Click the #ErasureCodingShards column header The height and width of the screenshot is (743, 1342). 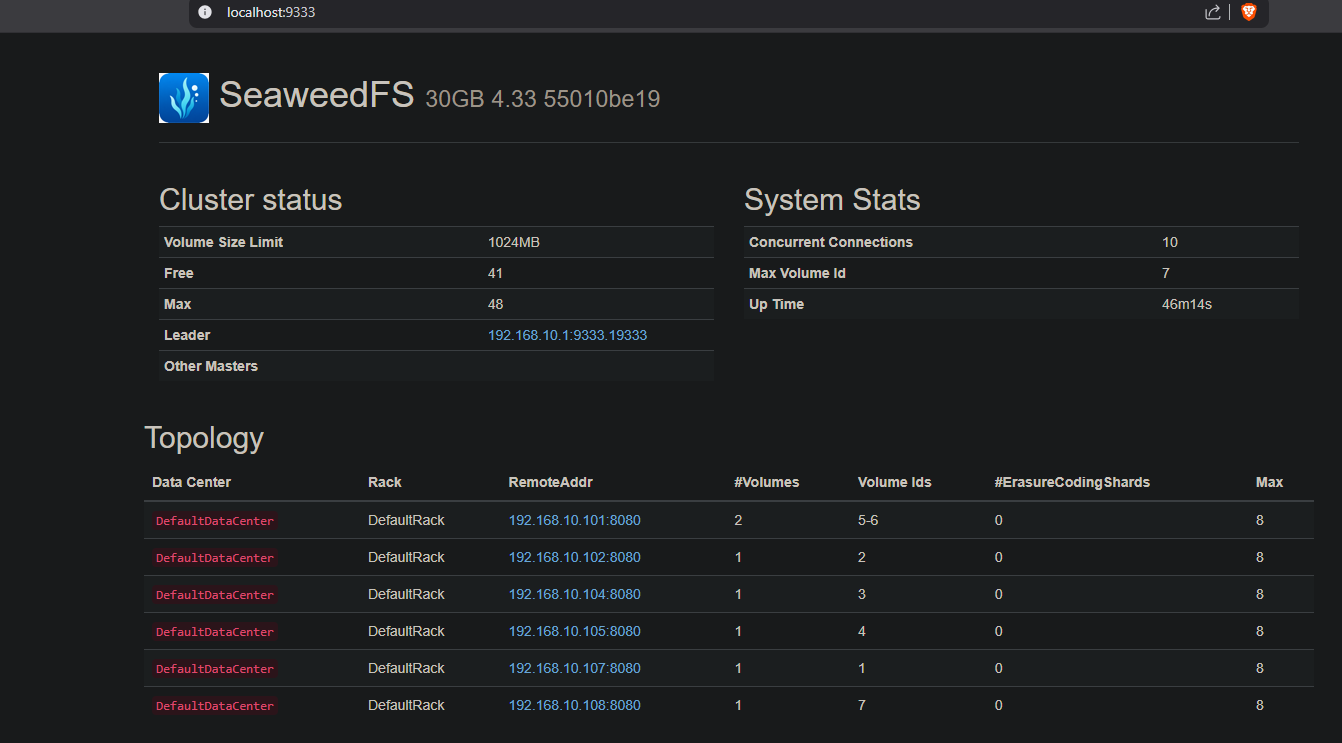[x=1072, y=482]
